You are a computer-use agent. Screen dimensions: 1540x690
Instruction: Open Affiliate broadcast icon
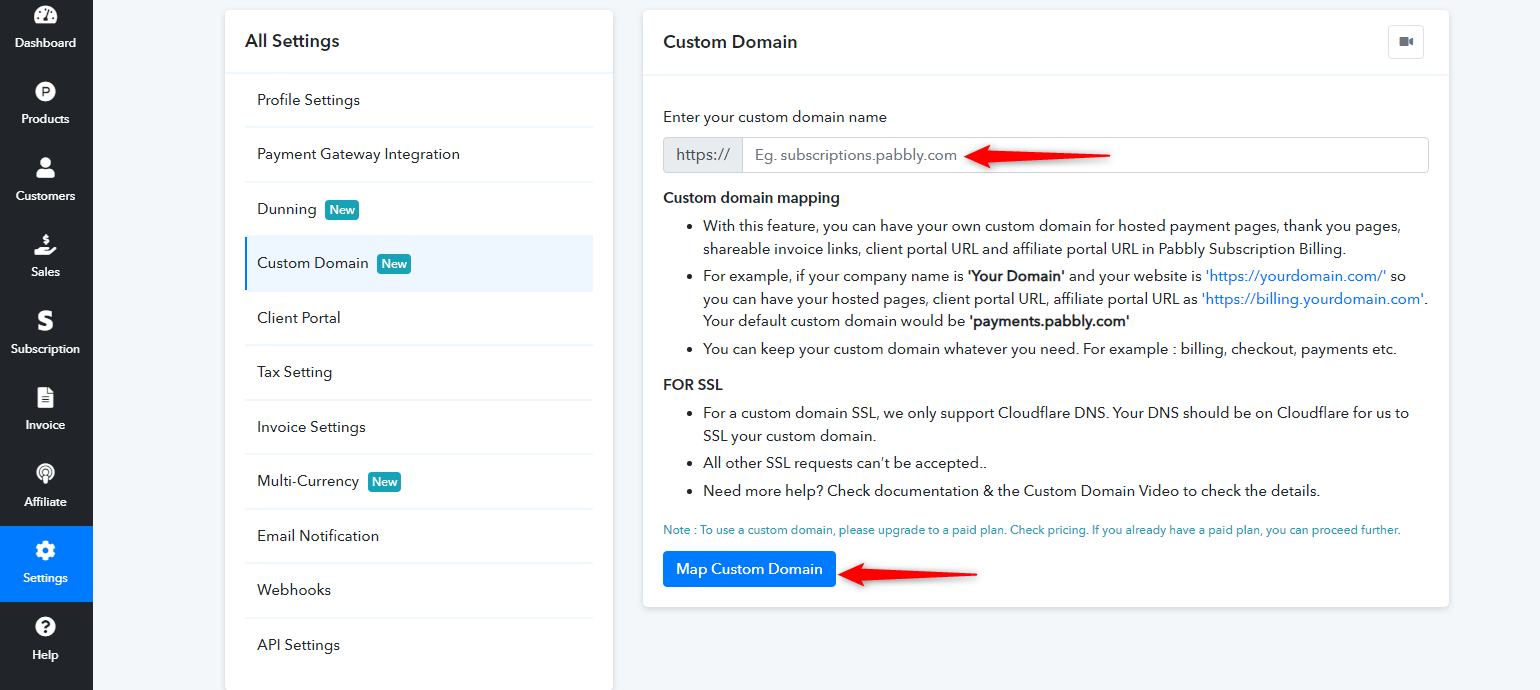tap(46, 473)
